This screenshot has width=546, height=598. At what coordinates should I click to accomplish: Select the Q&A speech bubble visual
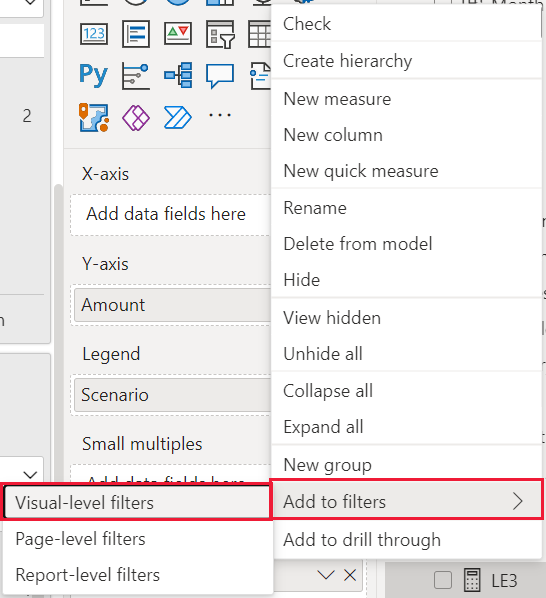220,76
